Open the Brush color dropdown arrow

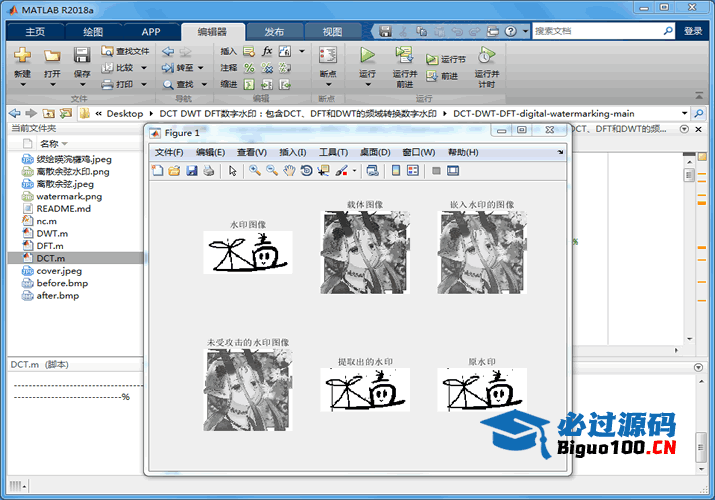pos(354,171)
